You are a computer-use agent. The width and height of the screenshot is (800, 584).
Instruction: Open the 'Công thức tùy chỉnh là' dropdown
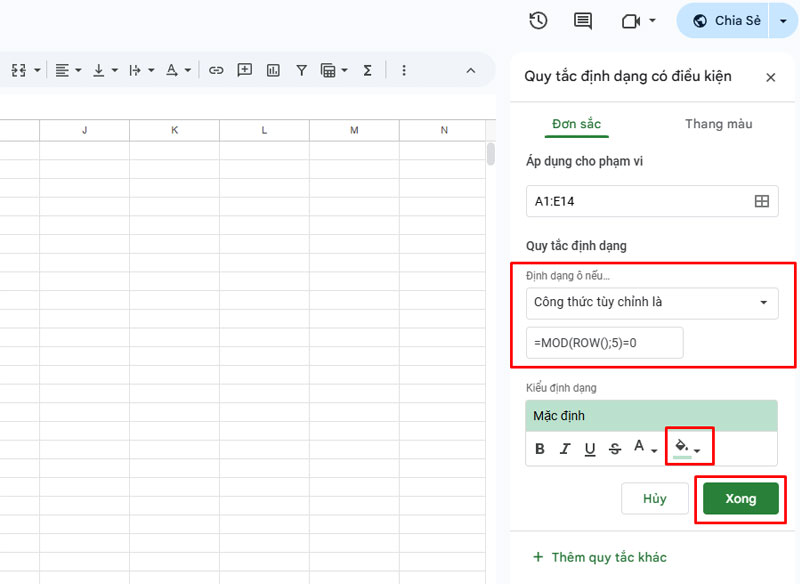pyautogui.click(x=651, y=302)
